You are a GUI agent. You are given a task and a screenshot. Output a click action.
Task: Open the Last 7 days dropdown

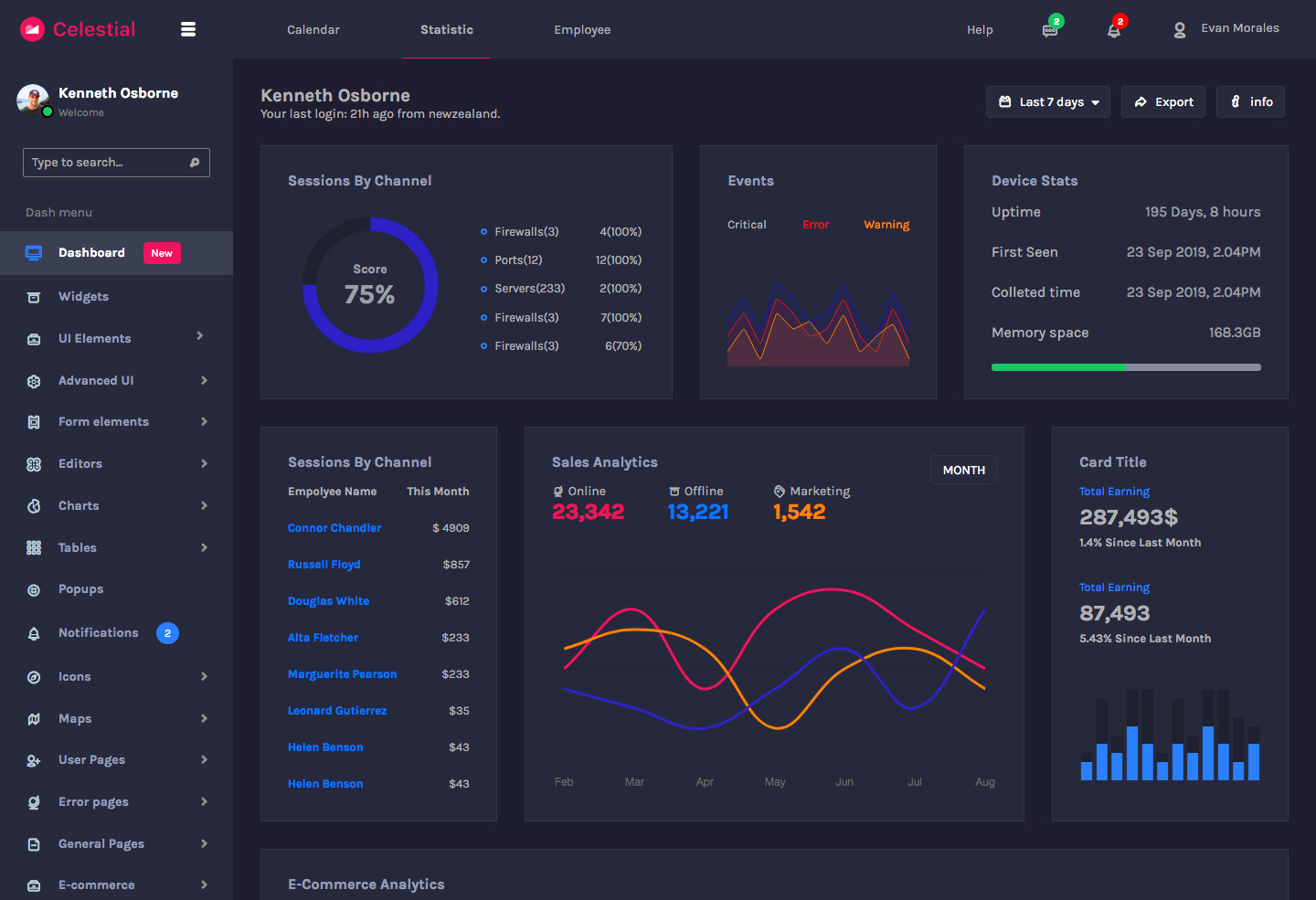[x=1048, y=102]
